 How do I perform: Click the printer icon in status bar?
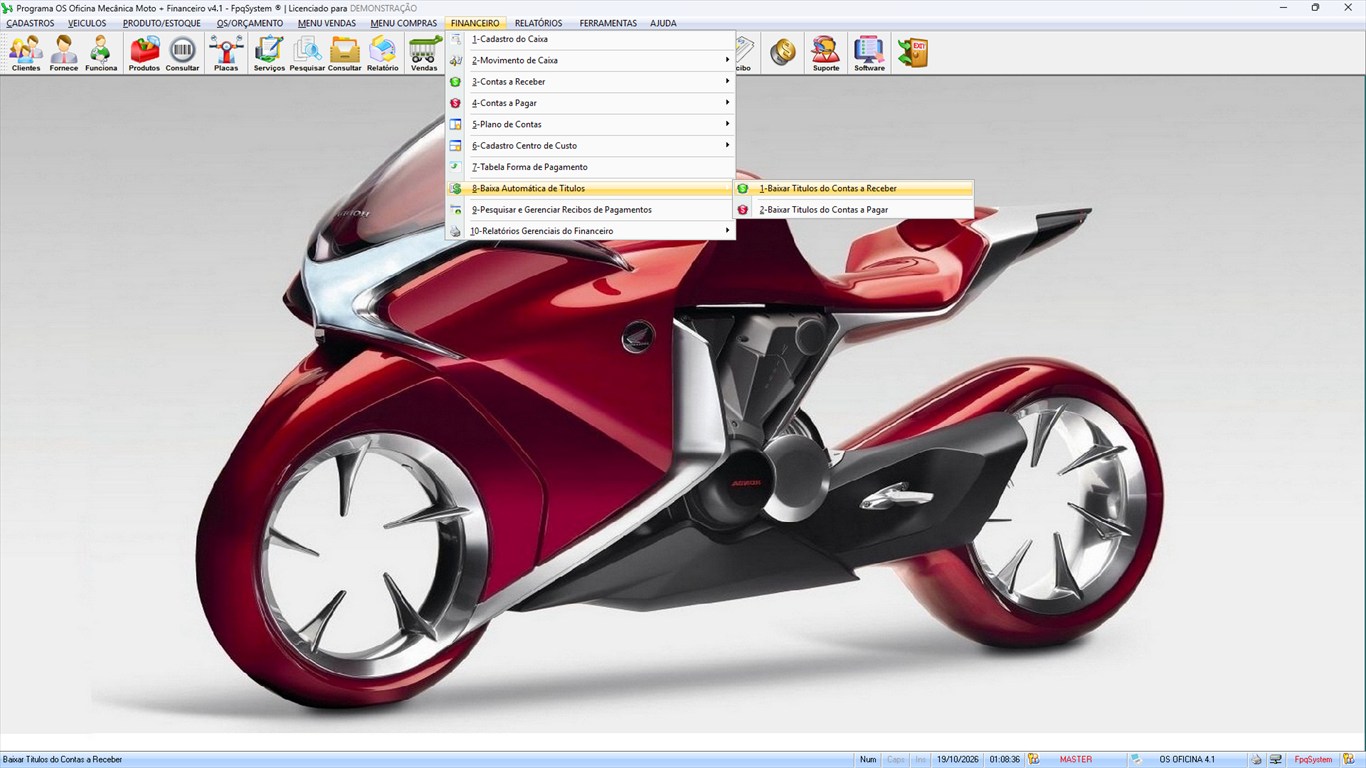[x=1256, y=760]
